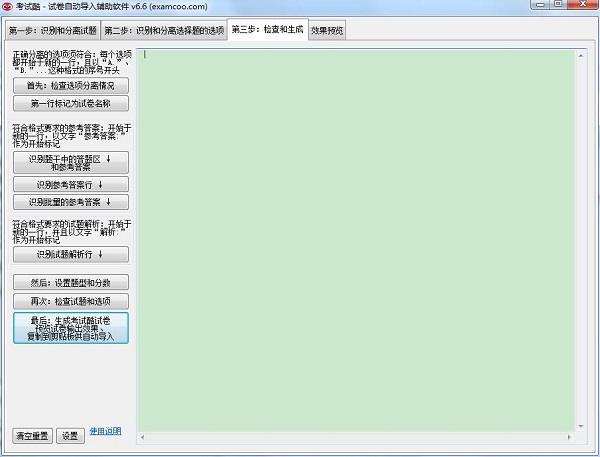Click inside the green text editing area
This screenshot has width=600, height=457.
[356, 241]
